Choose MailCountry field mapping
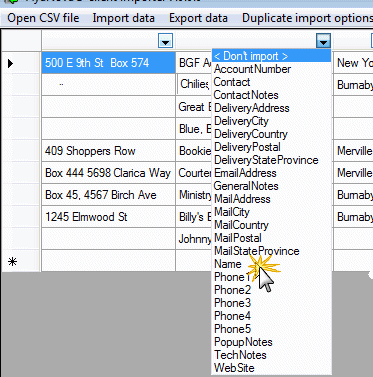This screenshot has height=377, width=373. [271, 225]
